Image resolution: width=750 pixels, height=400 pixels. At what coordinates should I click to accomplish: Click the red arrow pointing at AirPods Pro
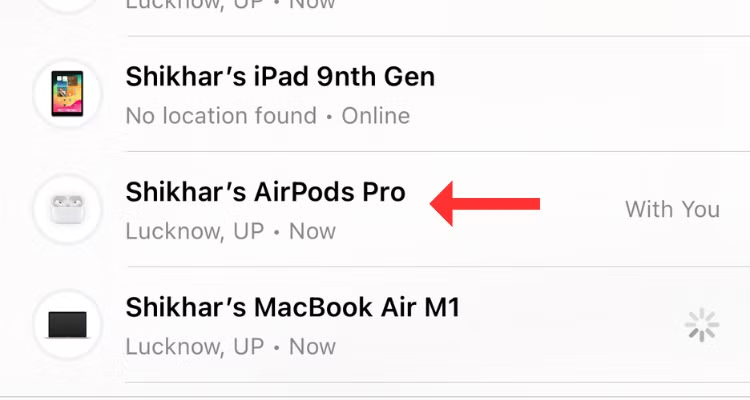pyautogui.click(x=485, y=204)
